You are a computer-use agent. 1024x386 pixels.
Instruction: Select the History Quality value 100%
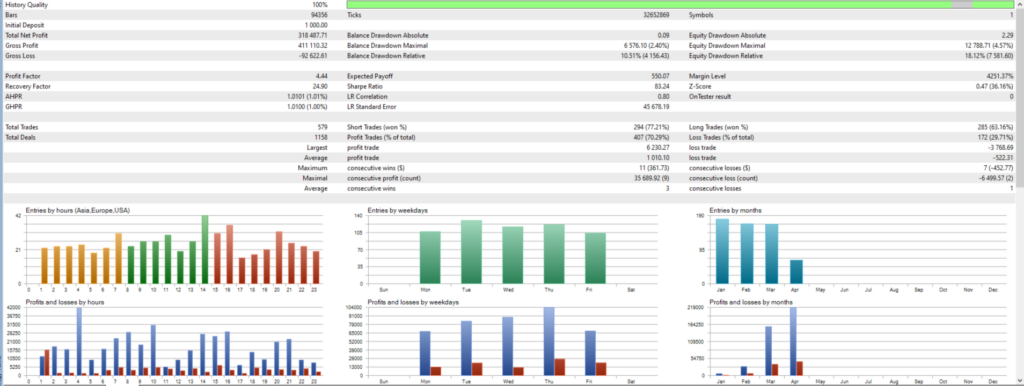click(x=320, y=5)
